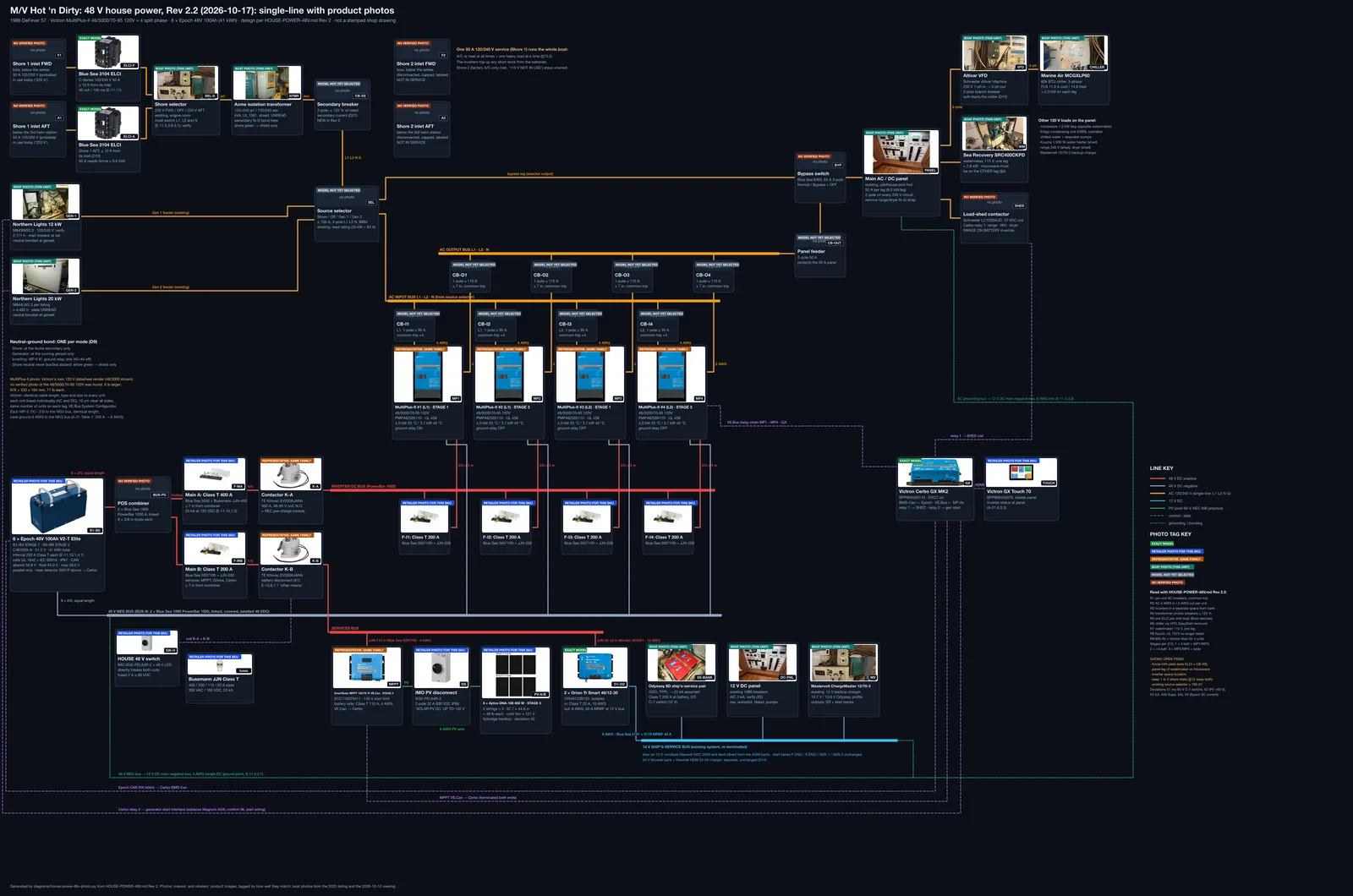The width and height of the screenshot is (1353, 896).
Task: Click the Contactor K-A product image
Action: (291, 475)
